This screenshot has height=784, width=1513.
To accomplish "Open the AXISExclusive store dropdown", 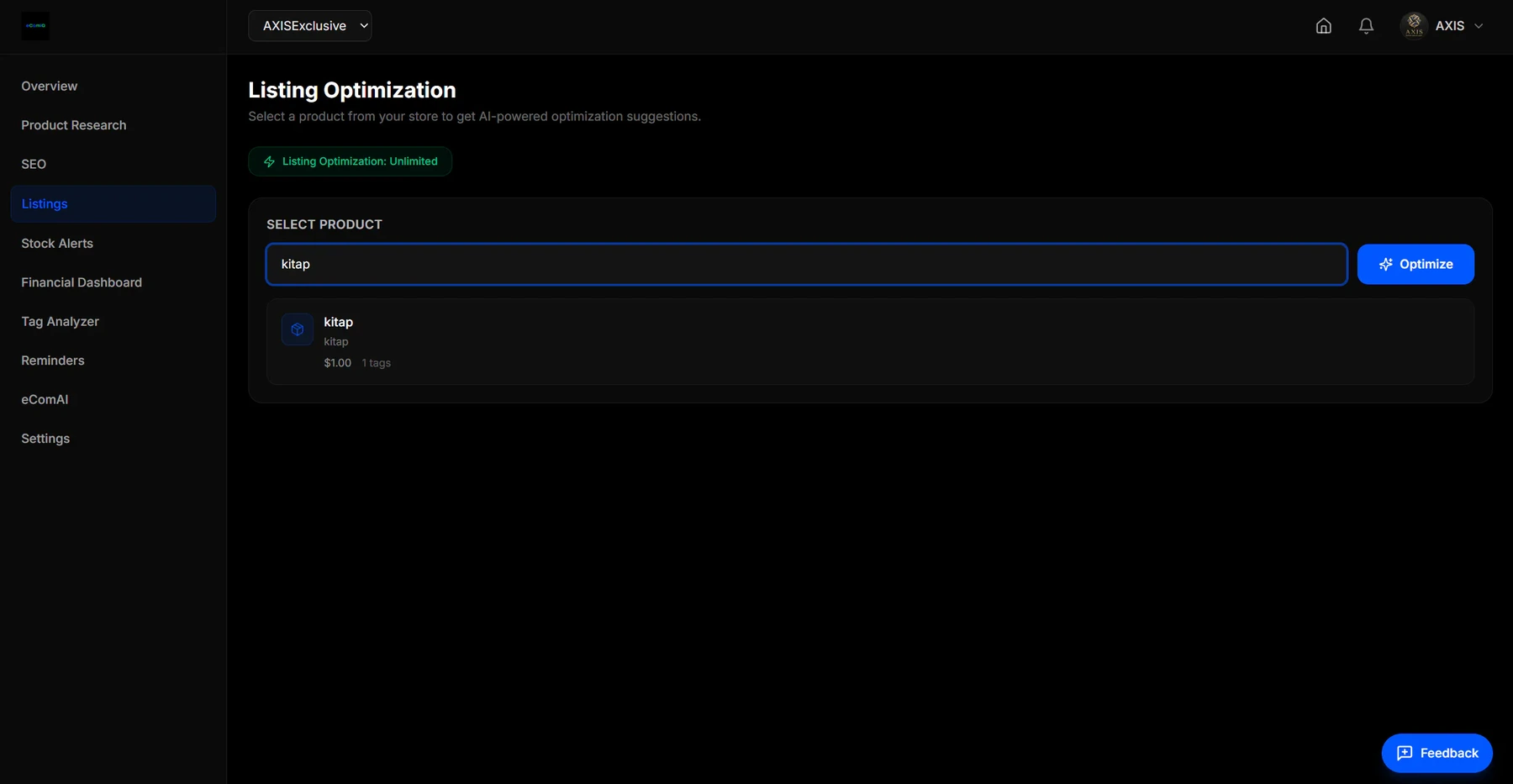I will [x=310, y=26].
